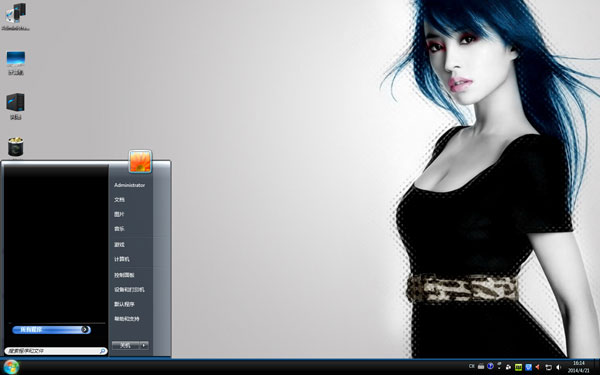600x375 pixels.
Task: Open the recycle bin desktop icon
Action: [15, 147]
